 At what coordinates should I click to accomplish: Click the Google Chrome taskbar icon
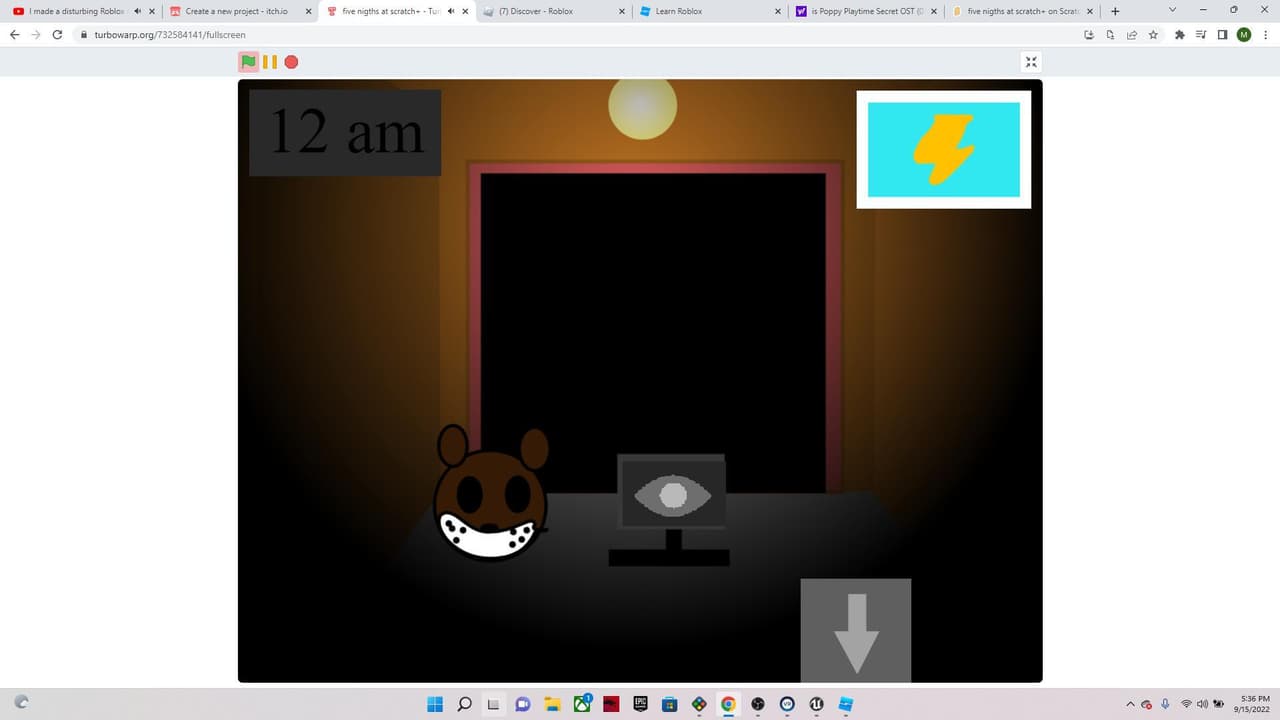coord(728,704)
